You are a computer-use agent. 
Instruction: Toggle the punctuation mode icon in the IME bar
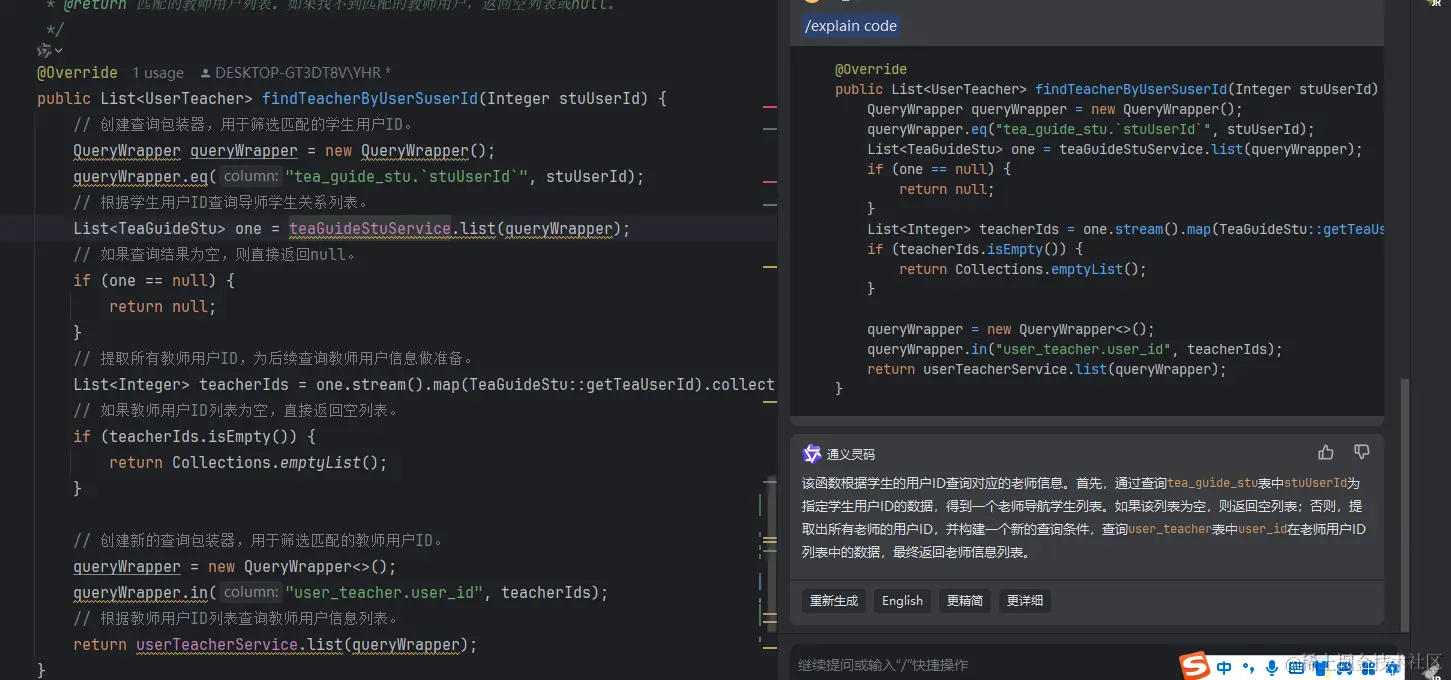tap(1248, 667)
